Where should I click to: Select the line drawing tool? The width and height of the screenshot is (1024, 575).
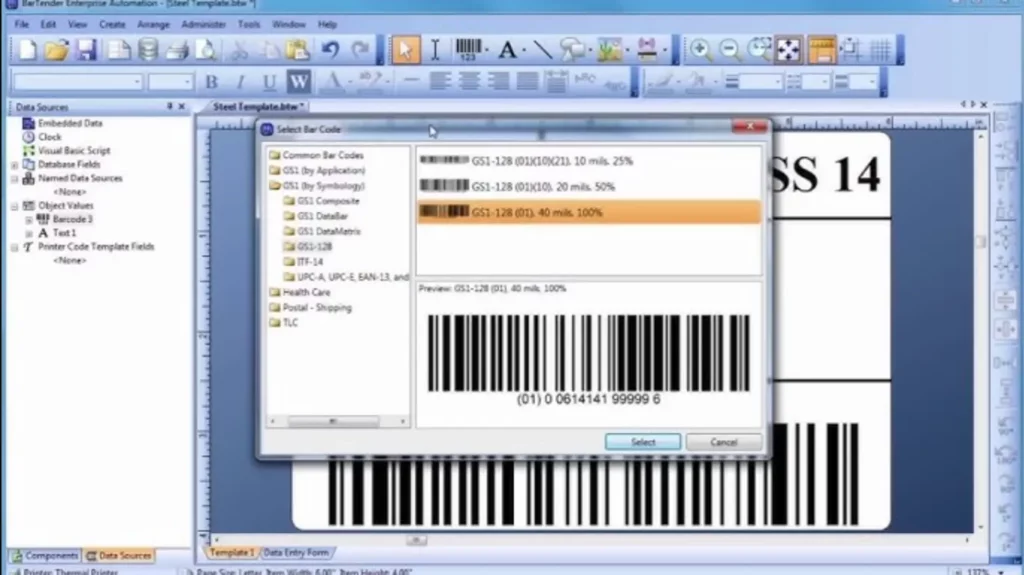(542, 49)
